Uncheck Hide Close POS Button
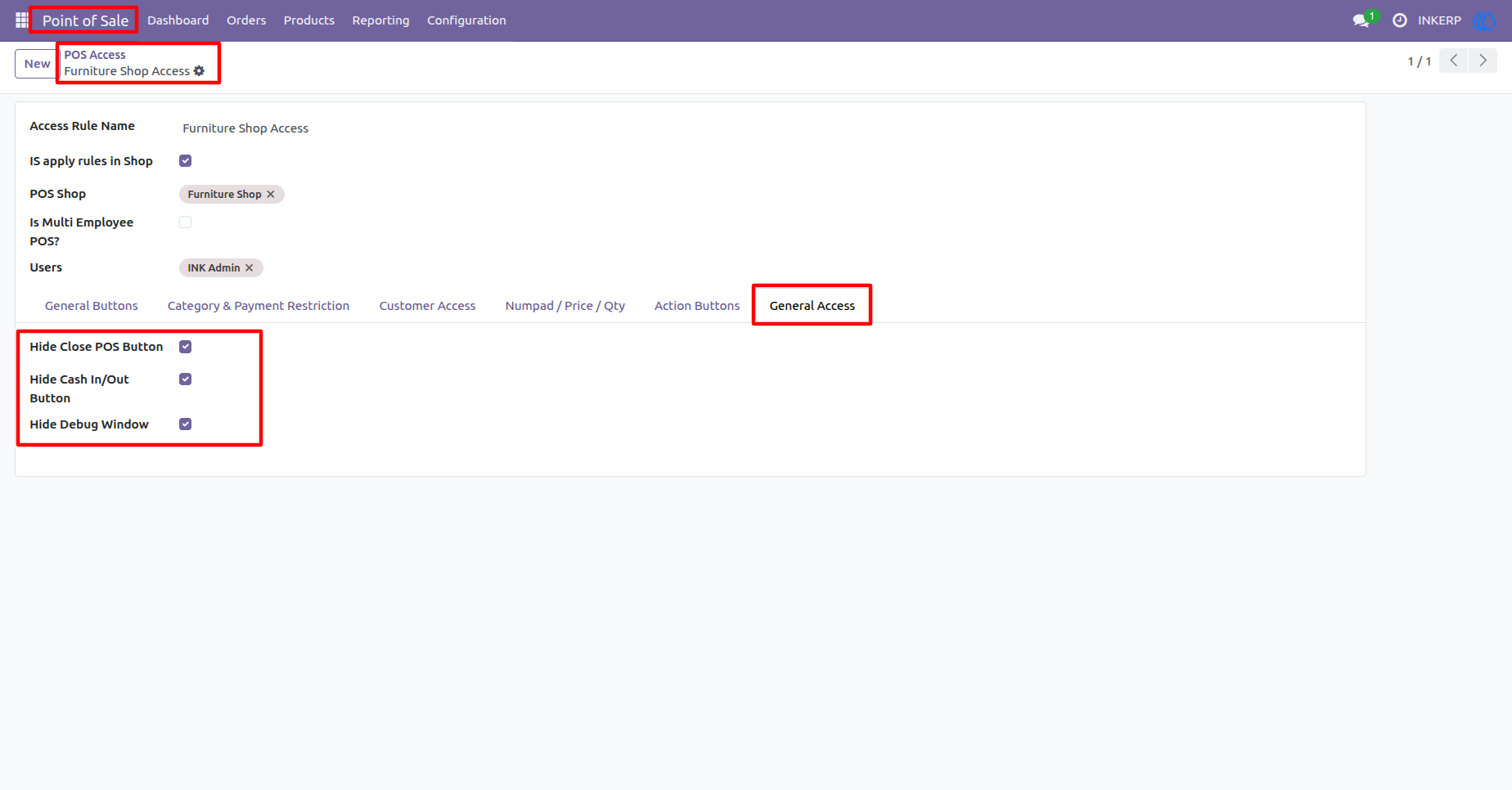This screenshot has height=790, width=1512. point(186,347)
